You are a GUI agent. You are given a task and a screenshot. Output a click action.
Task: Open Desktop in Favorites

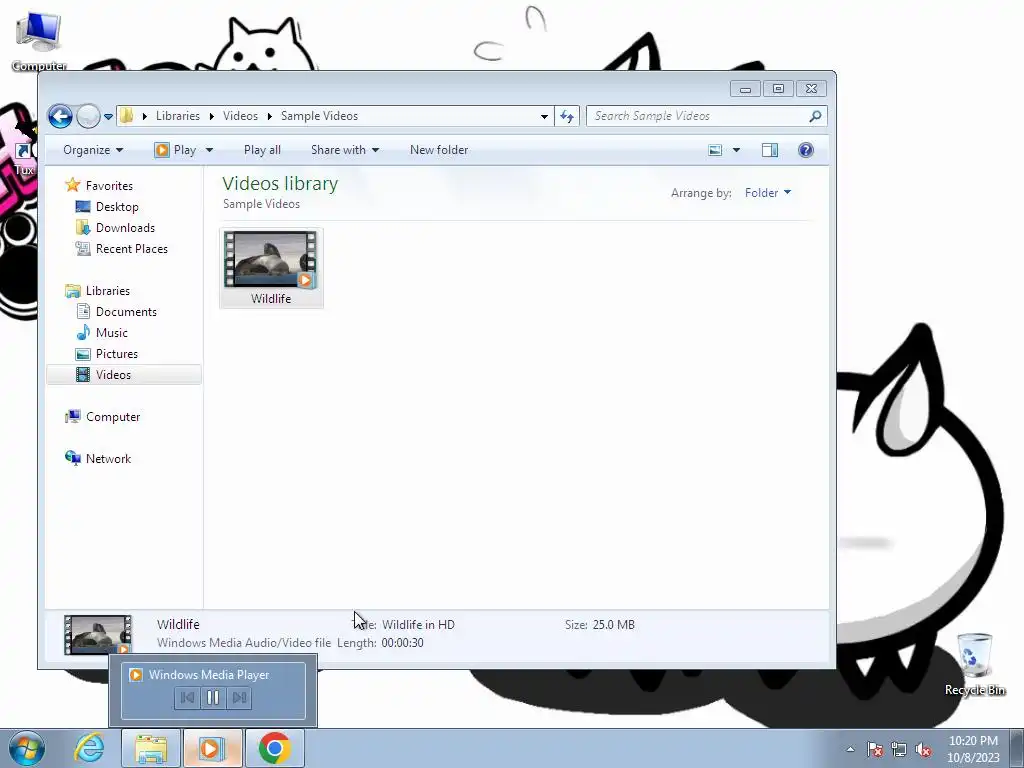tap(117, 206)
